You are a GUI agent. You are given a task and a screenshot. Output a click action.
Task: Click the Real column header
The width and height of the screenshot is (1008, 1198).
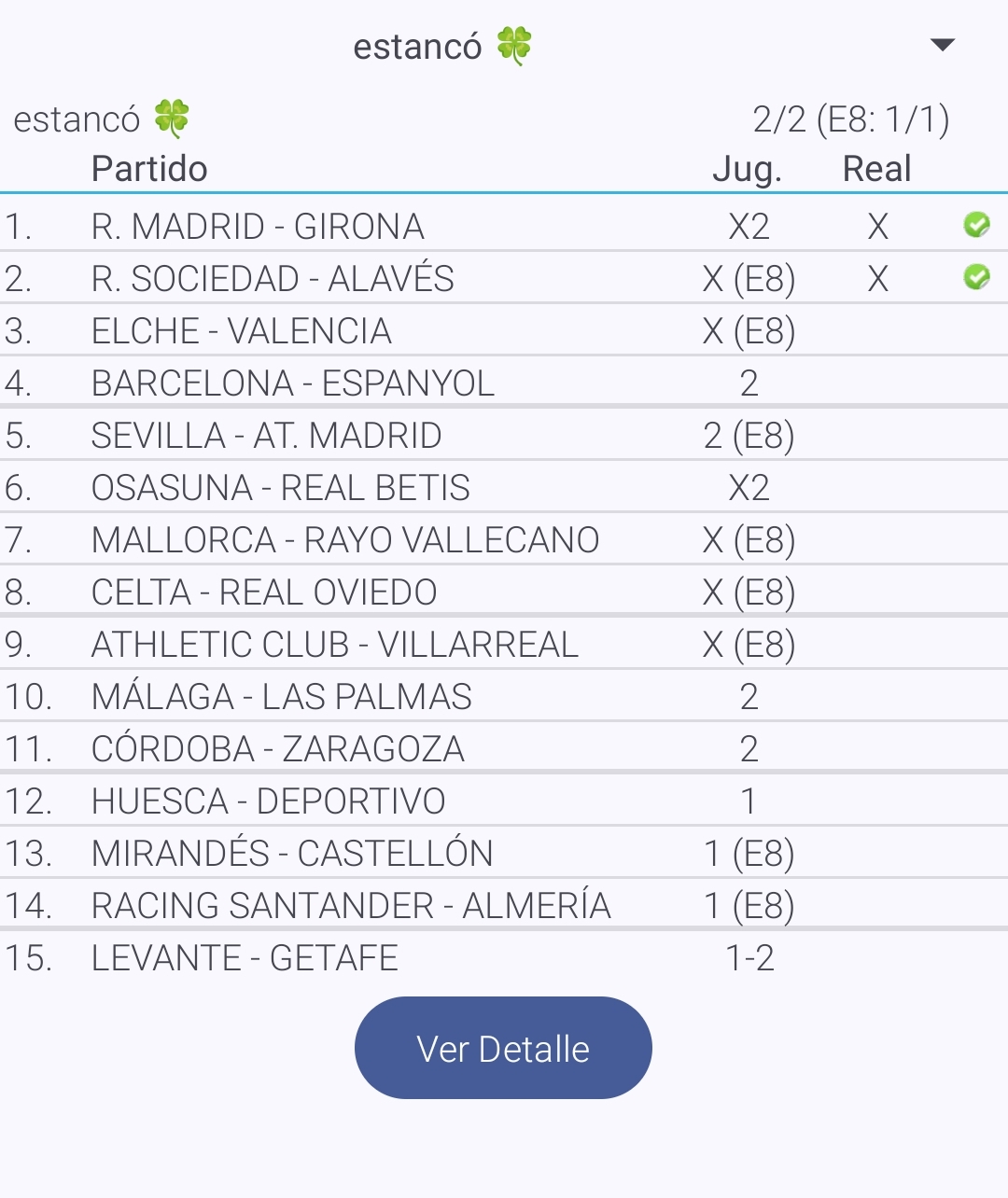click(876, 168)
